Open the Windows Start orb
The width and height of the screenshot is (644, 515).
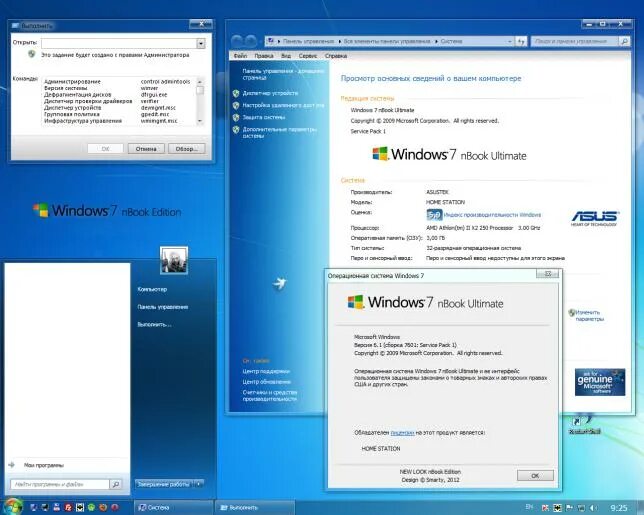pos(12,506)
